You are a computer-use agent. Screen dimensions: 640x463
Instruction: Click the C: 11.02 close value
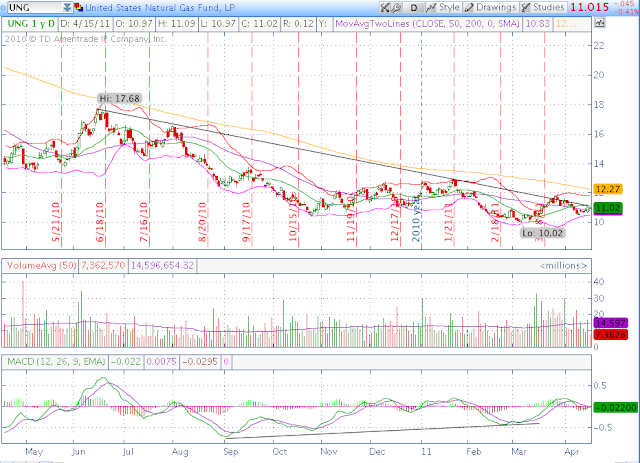pyautogui.click(x=260, y=24)
